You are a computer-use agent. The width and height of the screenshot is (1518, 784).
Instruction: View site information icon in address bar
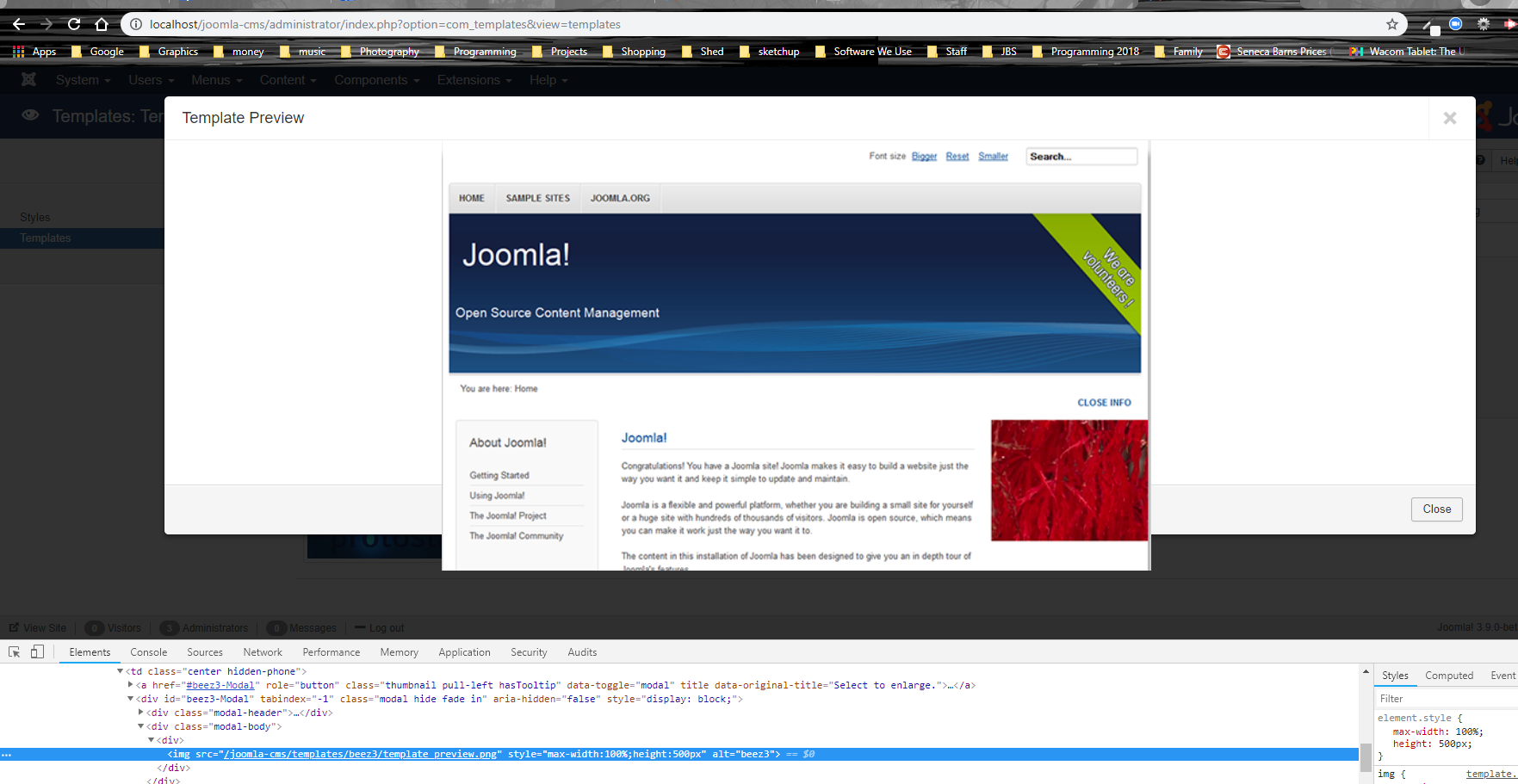coord(136,24)
